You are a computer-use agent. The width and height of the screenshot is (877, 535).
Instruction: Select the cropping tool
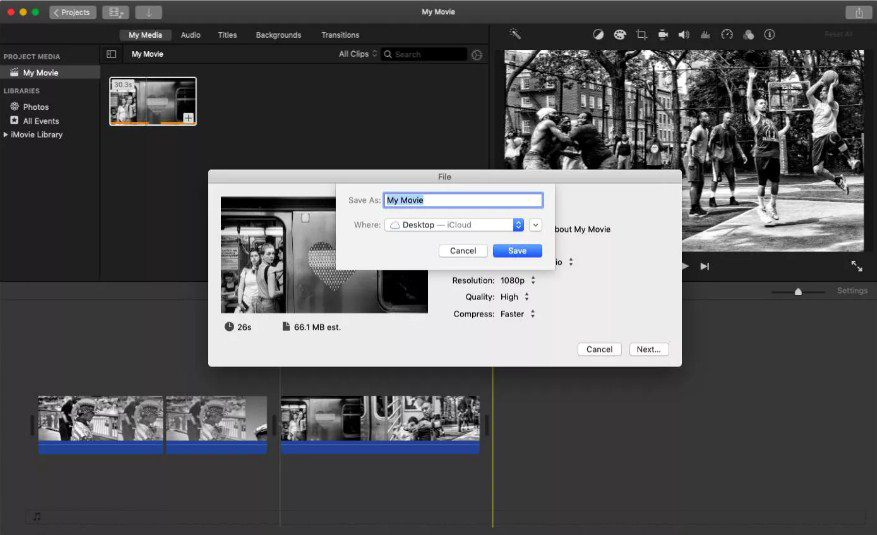642,35
